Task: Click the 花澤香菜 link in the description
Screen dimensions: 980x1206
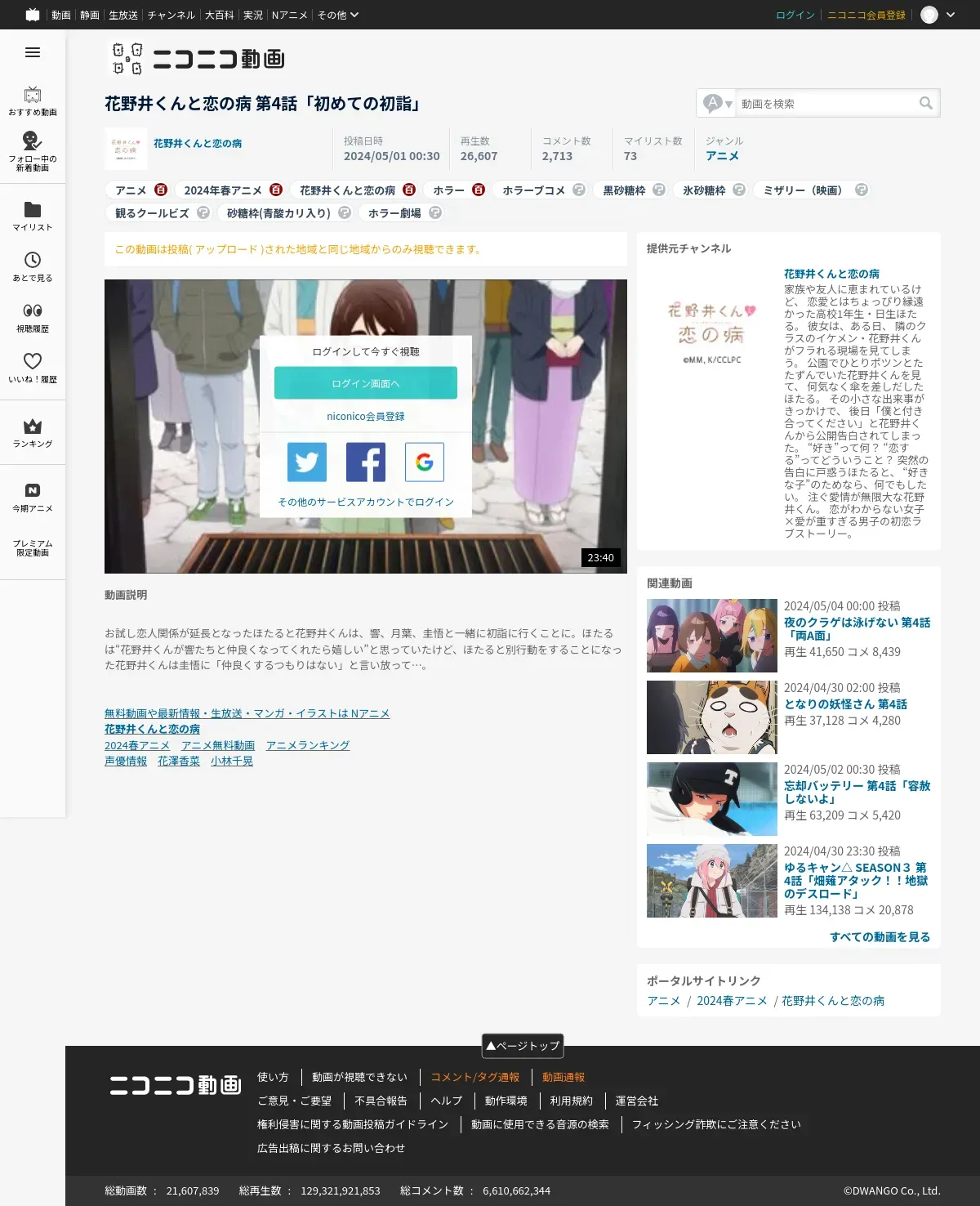Action: click(x=179, y=761)
